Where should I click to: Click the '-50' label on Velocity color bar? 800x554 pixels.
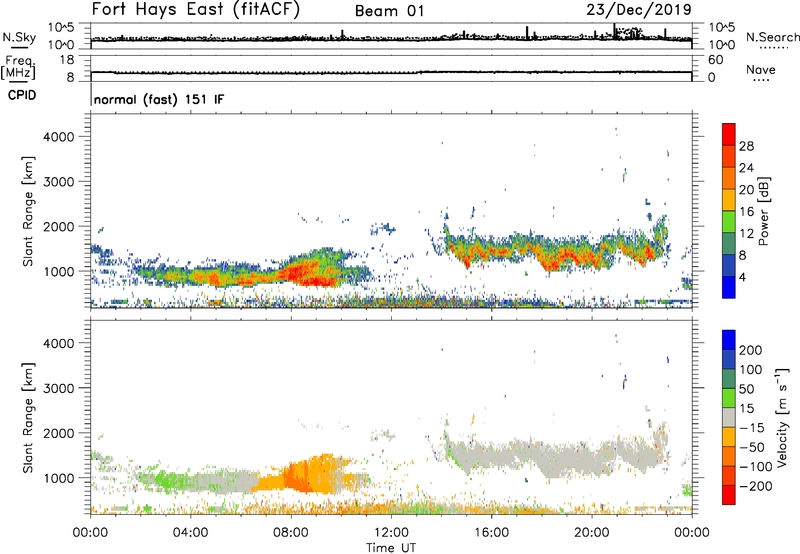(752, 447)
